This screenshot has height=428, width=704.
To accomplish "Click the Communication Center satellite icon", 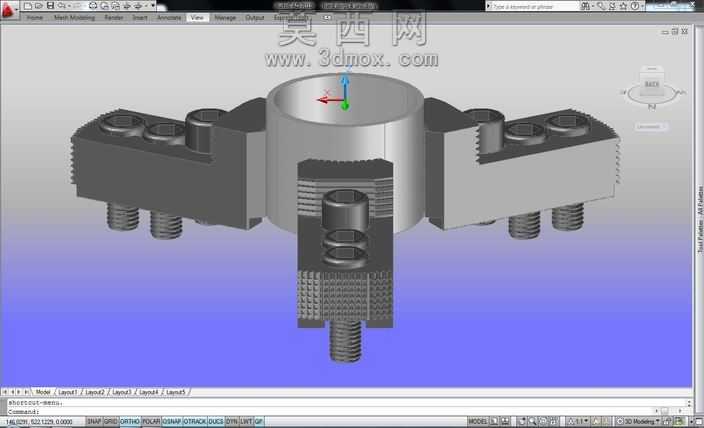I will [612, 6].
